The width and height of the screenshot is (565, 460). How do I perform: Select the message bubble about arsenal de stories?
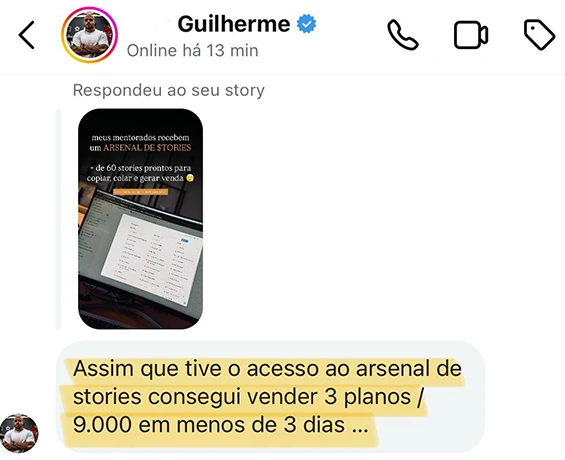tap(270, 397)
